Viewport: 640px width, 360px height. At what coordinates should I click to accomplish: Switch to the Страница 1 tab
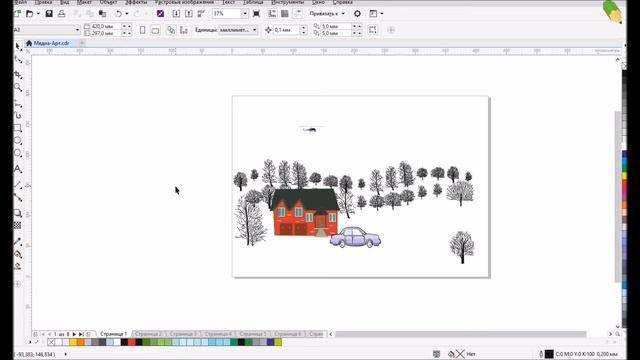coord(113,334)
